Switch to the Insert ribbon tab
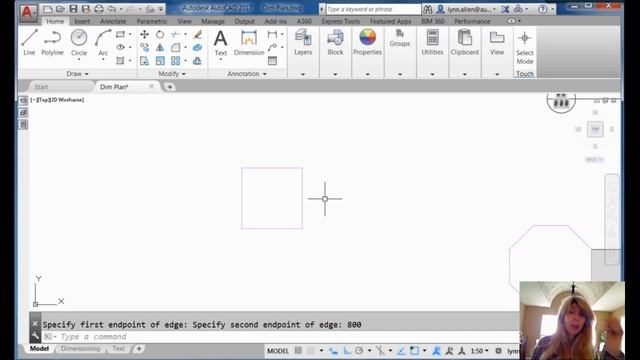Viewport: 640px width, 360px height. (x=82, y=21)
